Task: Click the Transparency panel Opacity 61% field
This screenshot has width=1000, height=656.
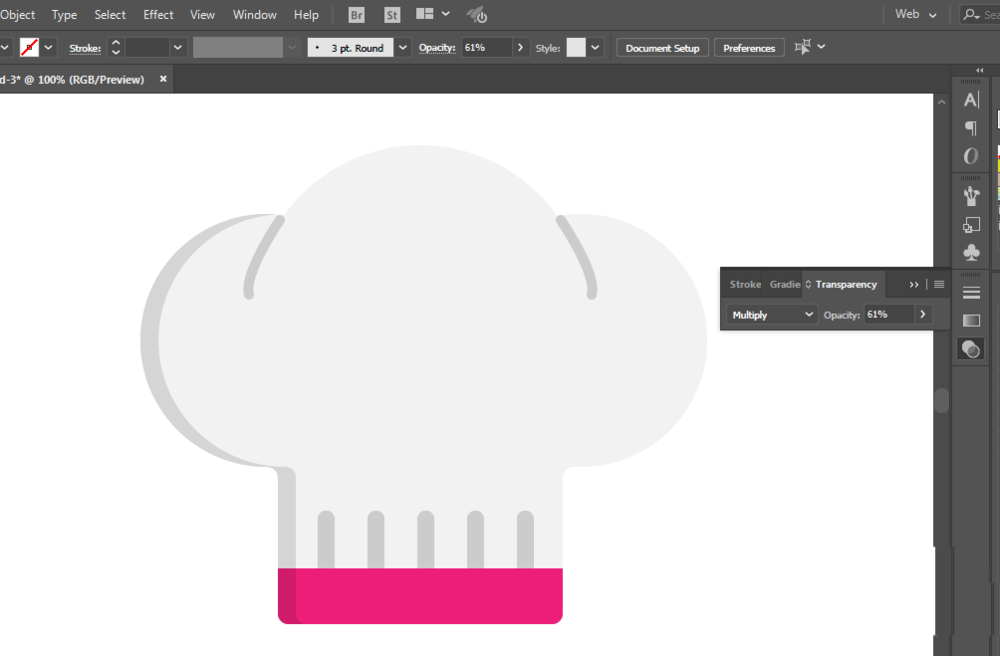Action: click(890, 314)
